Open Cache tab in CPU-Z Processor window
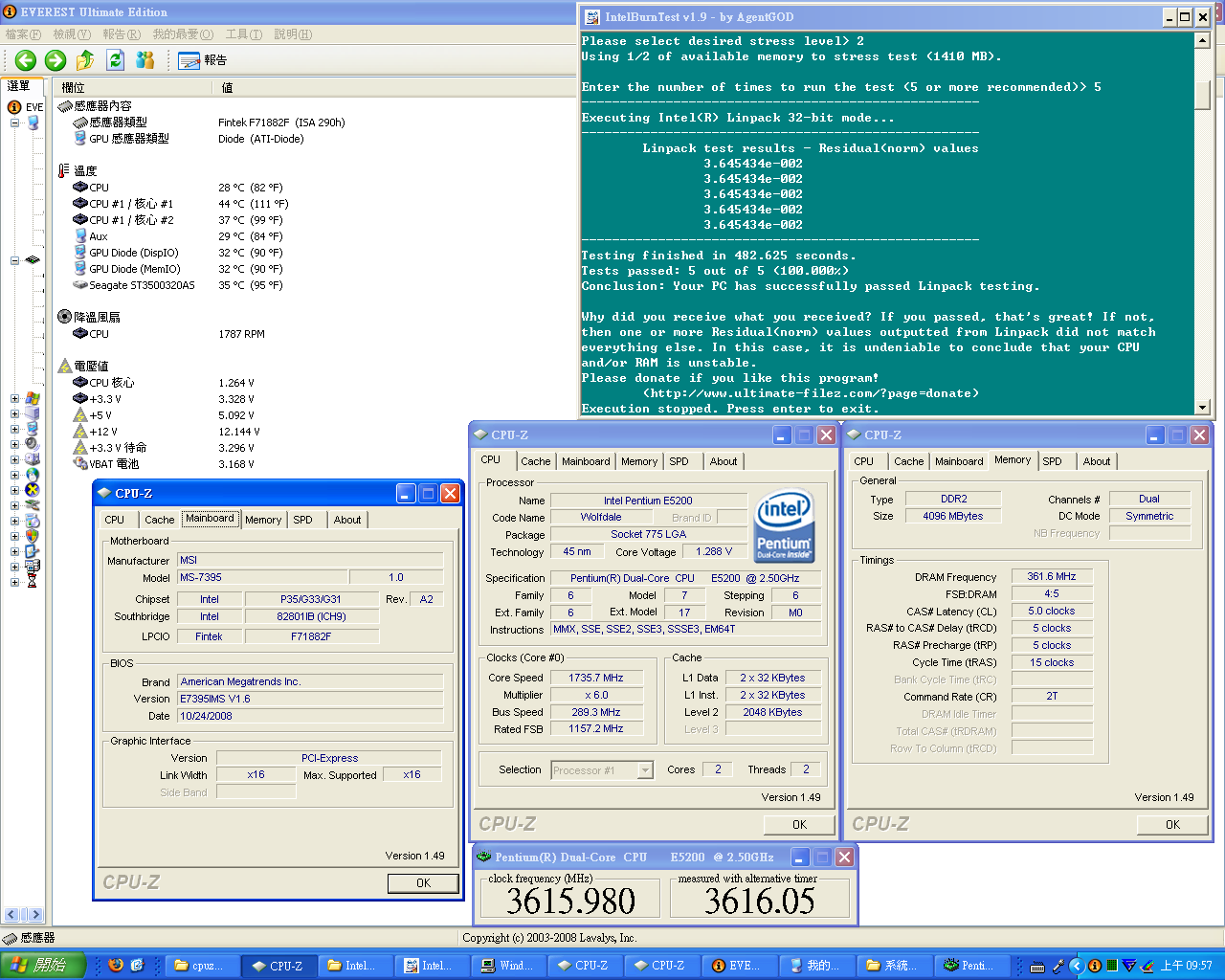Viewport: 1225px width, 980px height. pos(536,461)
